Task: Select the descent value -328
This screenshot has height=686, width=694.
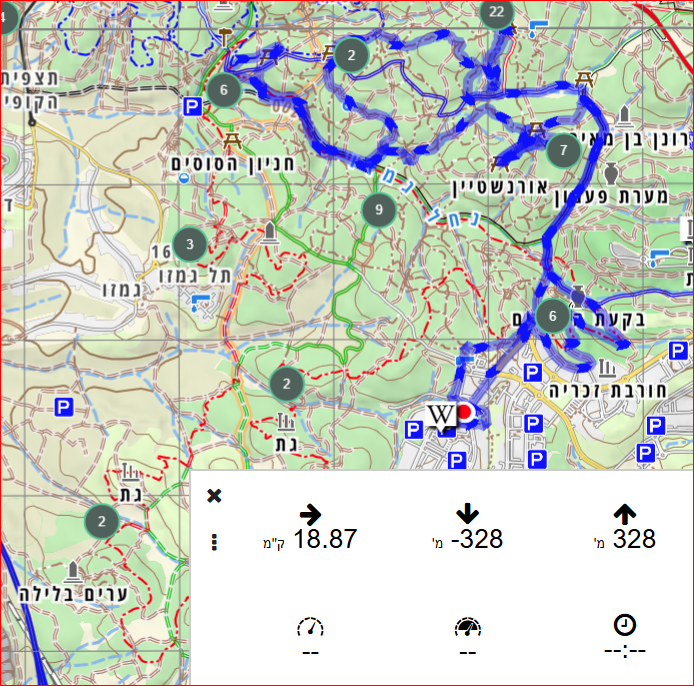Action: (476, 540)
